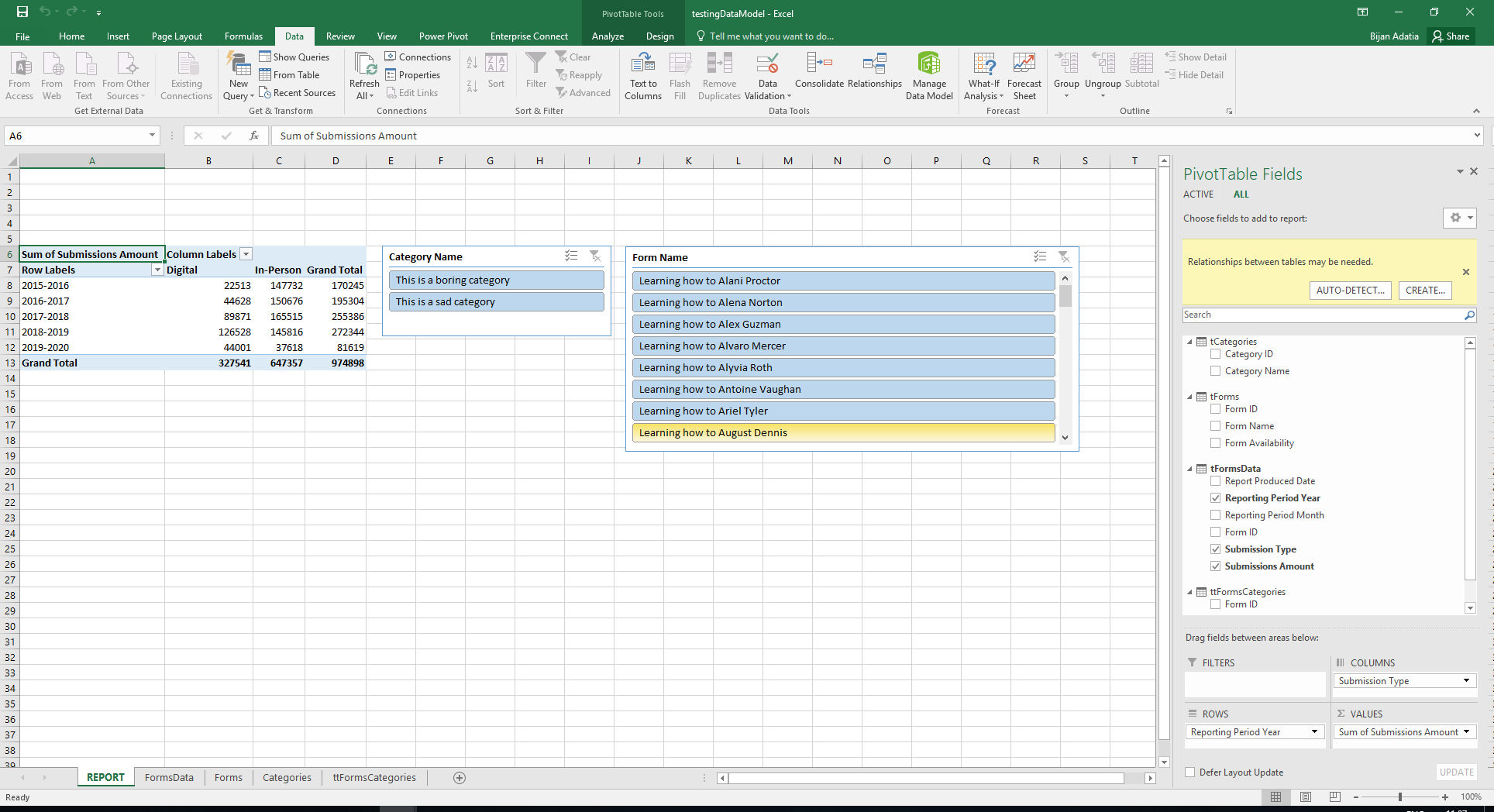Select 'Learning how to Alex Guzman' slicer item
Screen dimensions: 1494x812
(x=844, y=325)
